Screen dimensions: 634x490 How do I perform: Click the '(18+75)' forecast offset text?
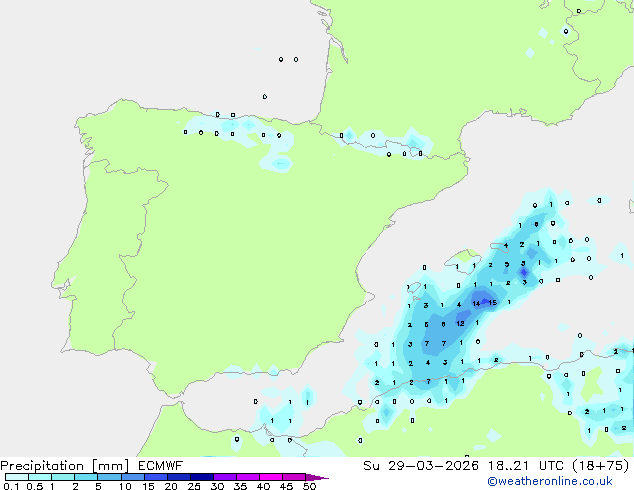tap(601, 466)
